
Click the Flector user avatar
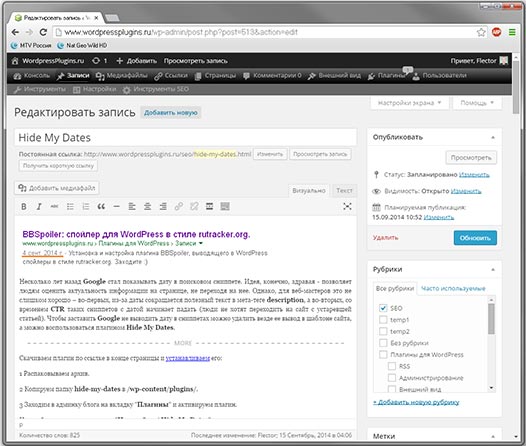pyautogui.click(x=504, y=61)
